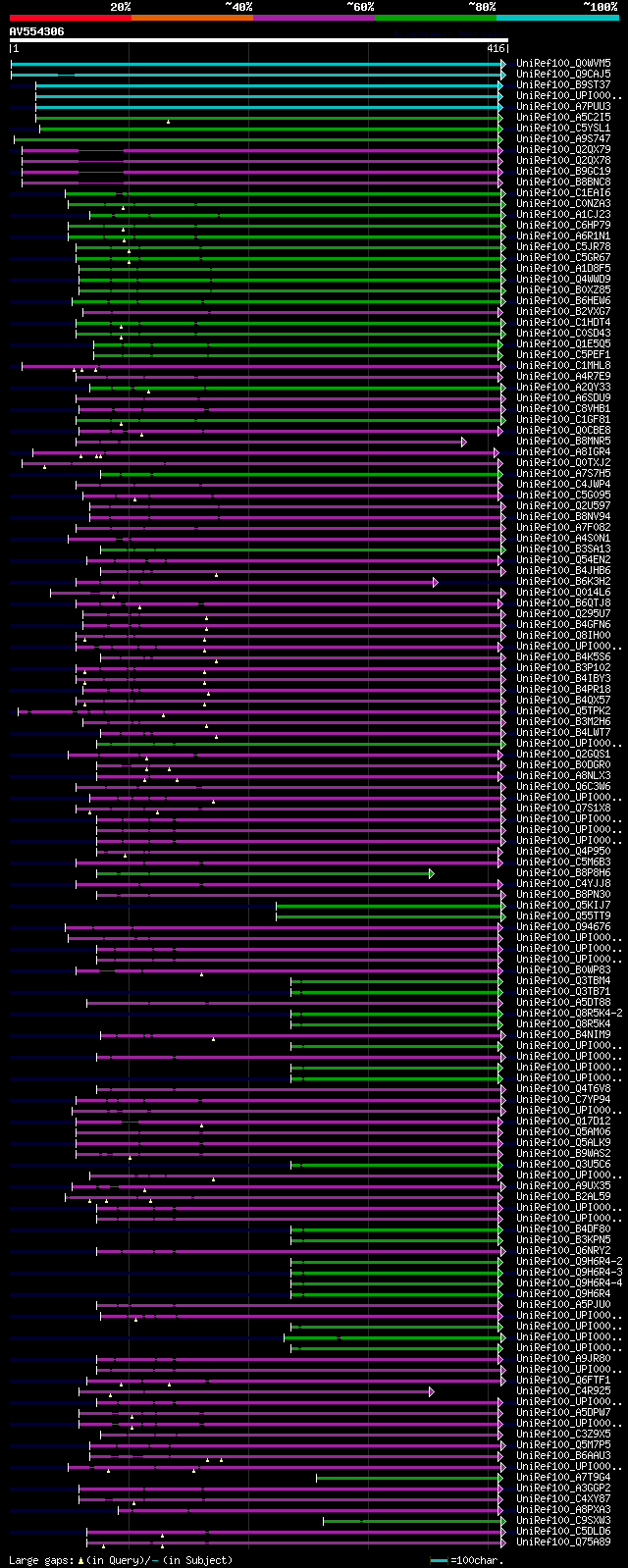Click the UniRef100_A9S747 label
This screenshot has height=1568, width=628.
[x=563, y=138]
